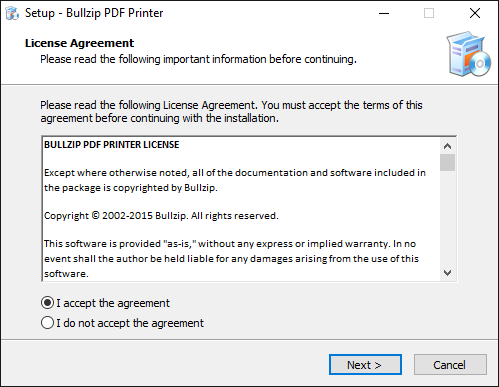499x387 pixels.
Task: Minimize the setup window
Action: point(384,13)
